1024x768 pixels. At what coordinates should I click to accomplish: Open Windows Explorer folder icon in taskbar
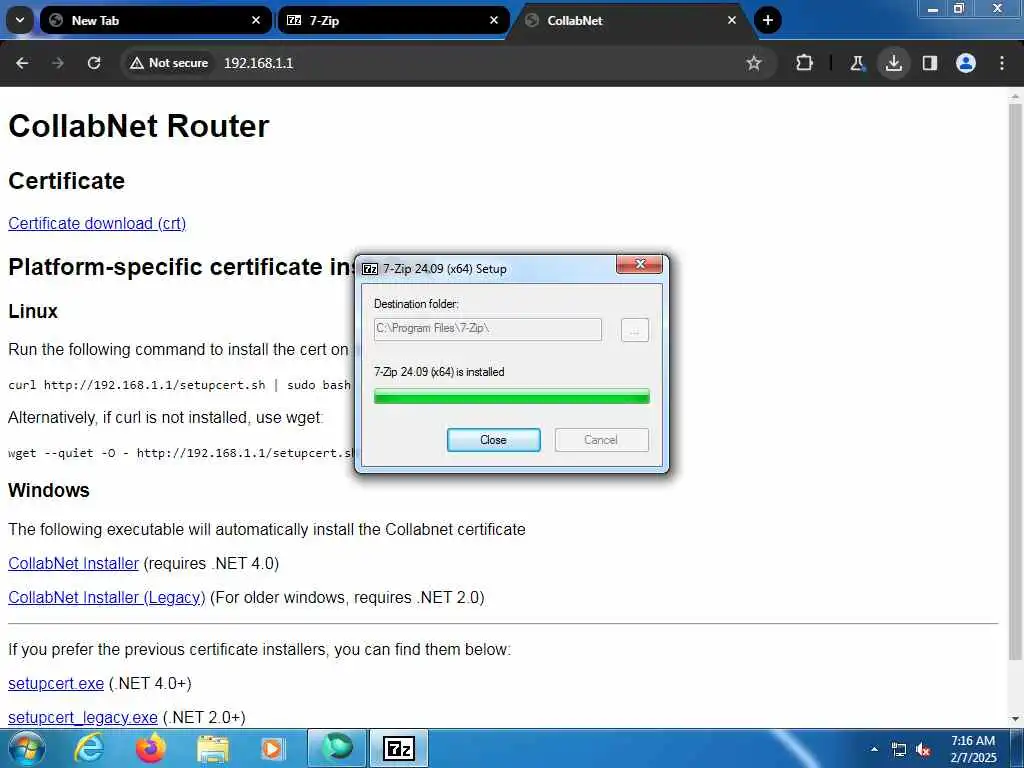click(x=213, y=748)
